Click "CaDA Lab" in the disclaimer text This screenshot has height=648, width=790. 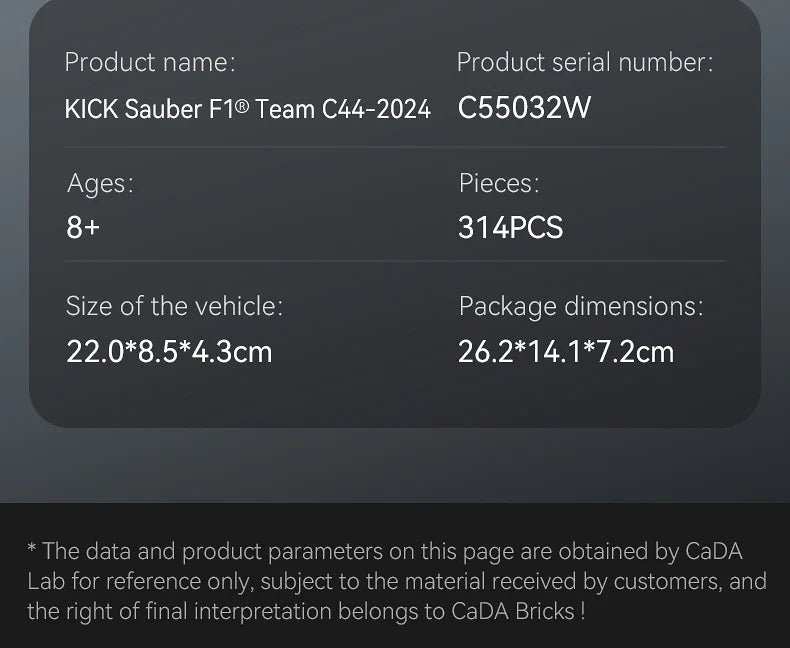click(712, 551)
